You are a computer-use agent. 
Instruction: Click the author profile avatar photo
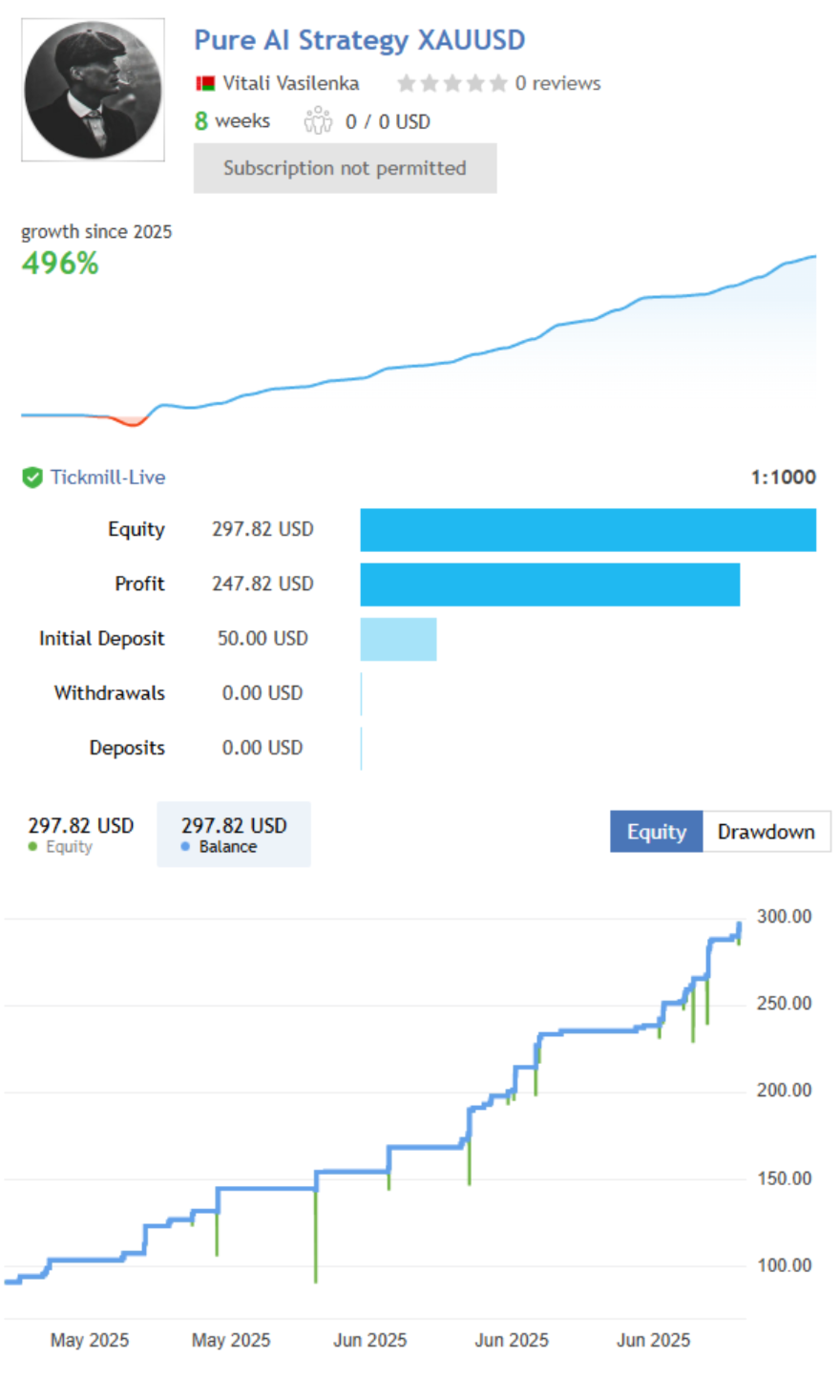[93, 90]
